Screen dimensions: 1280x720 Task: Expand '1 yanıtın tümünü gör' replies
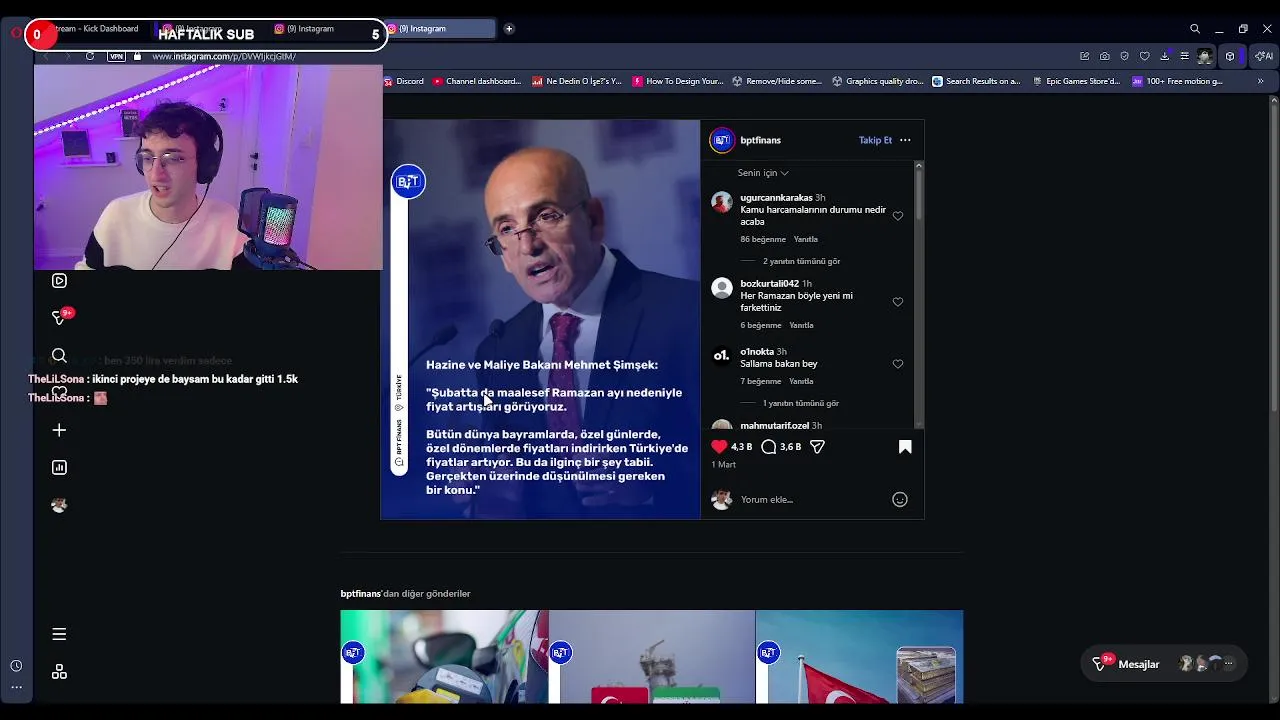(x=801, y=403)
